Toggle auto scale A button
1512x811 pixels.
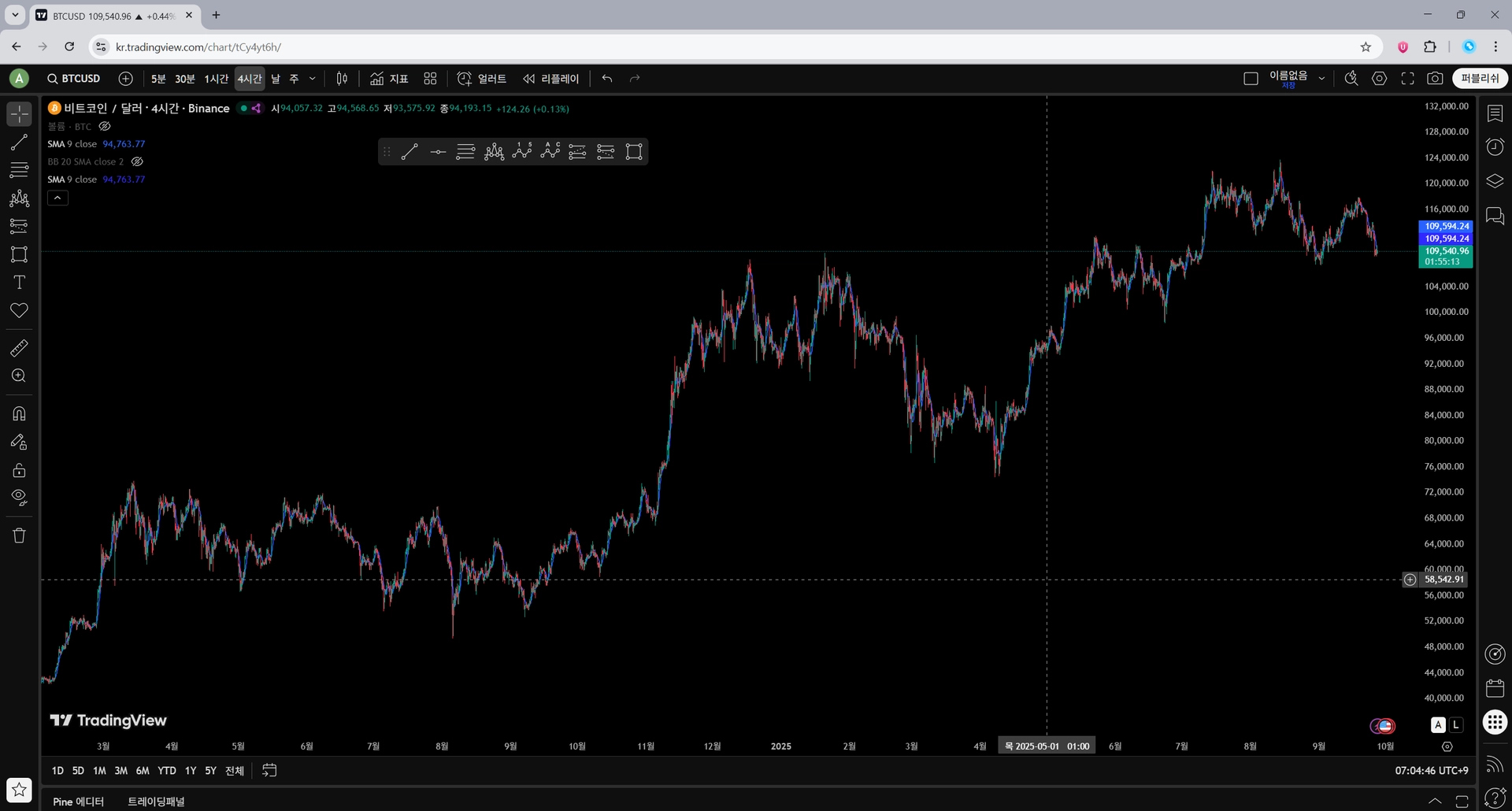coord(1438,724)
